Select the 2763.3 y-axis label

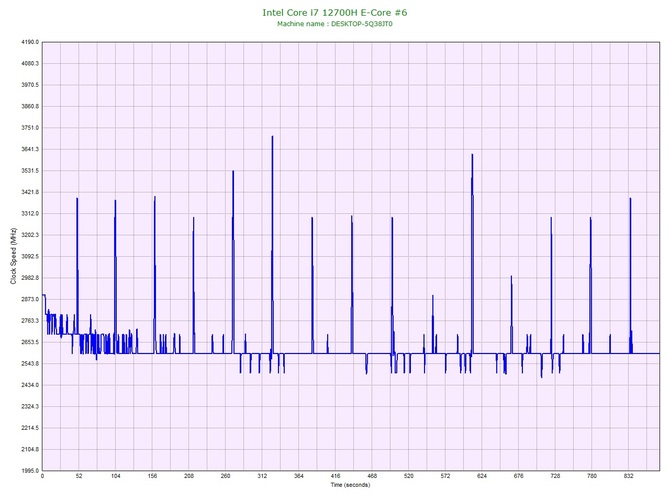[x=30, y=321]
